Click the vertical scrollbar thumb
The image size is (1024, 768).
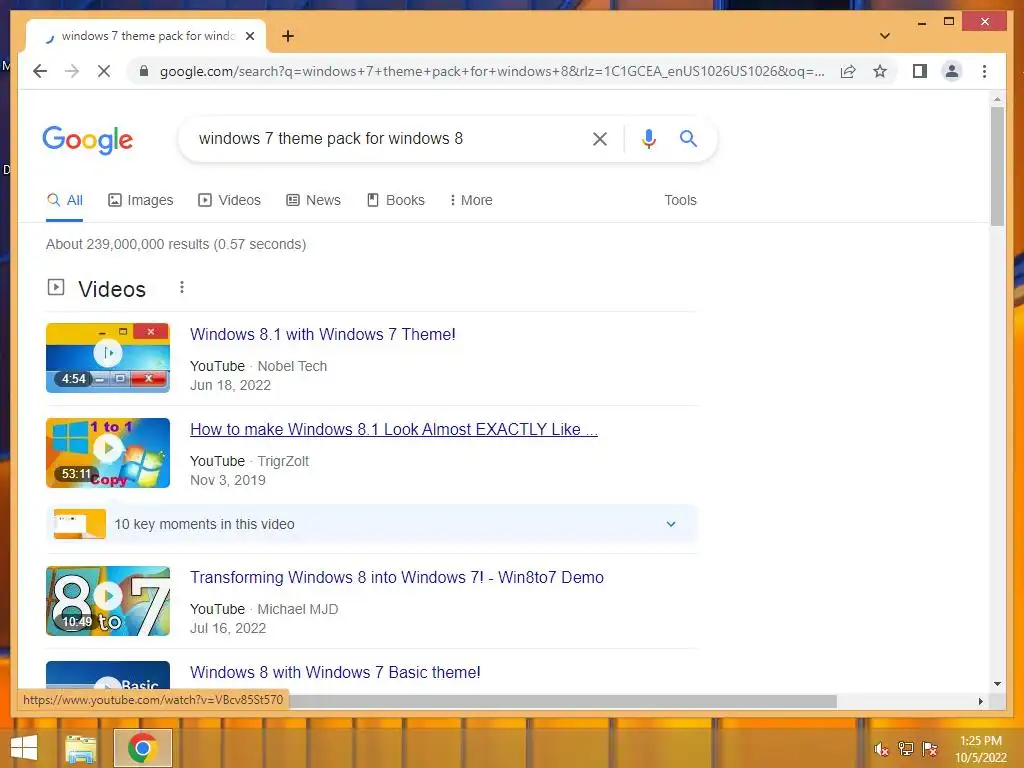(997, 167)
